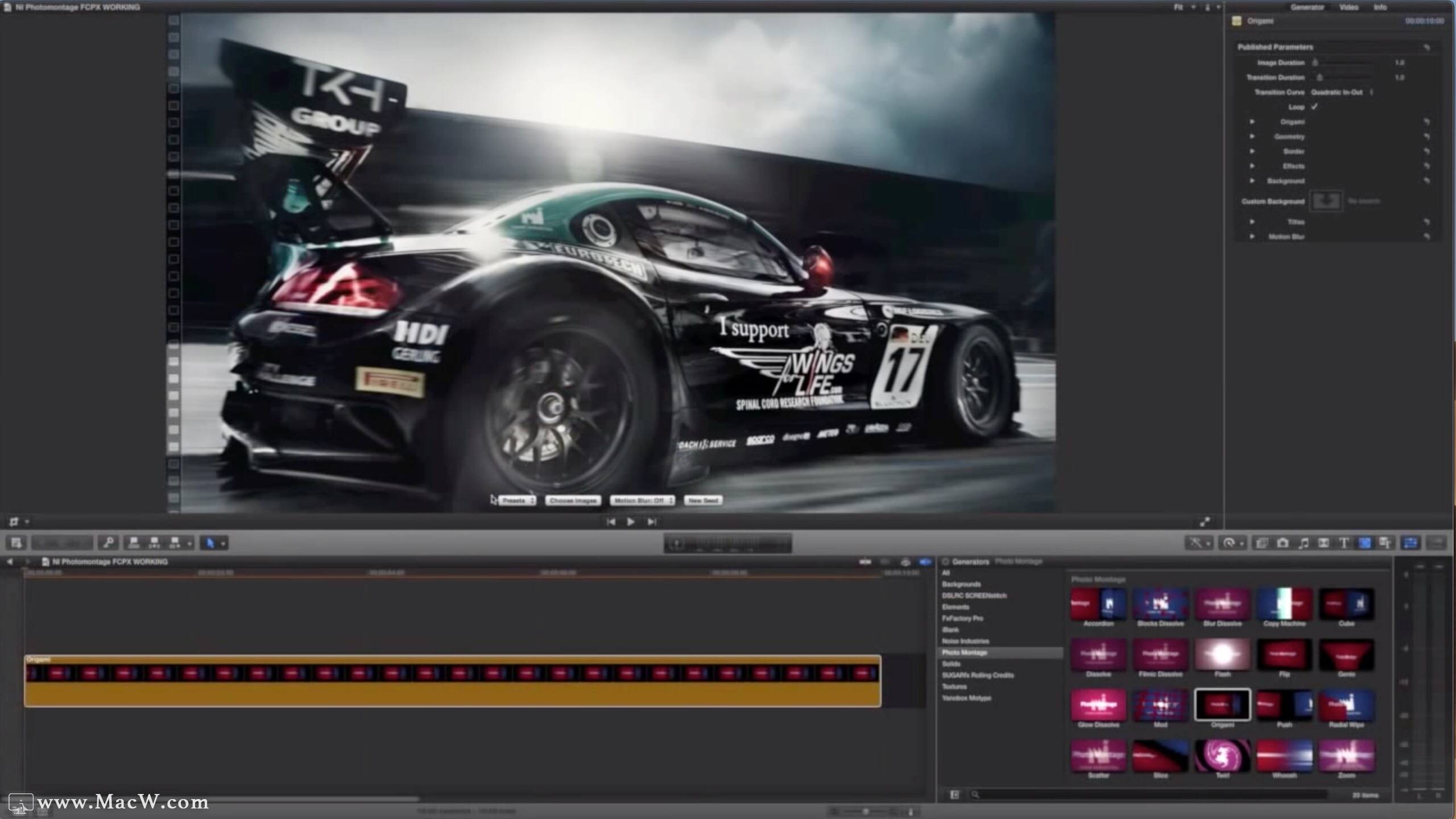Select the Accordion generator thumbnail

1098,603
